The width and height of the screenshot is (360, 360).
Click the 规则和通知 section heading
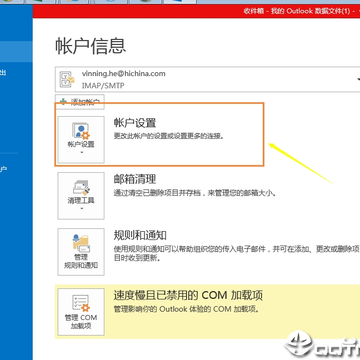coord(140,236)
